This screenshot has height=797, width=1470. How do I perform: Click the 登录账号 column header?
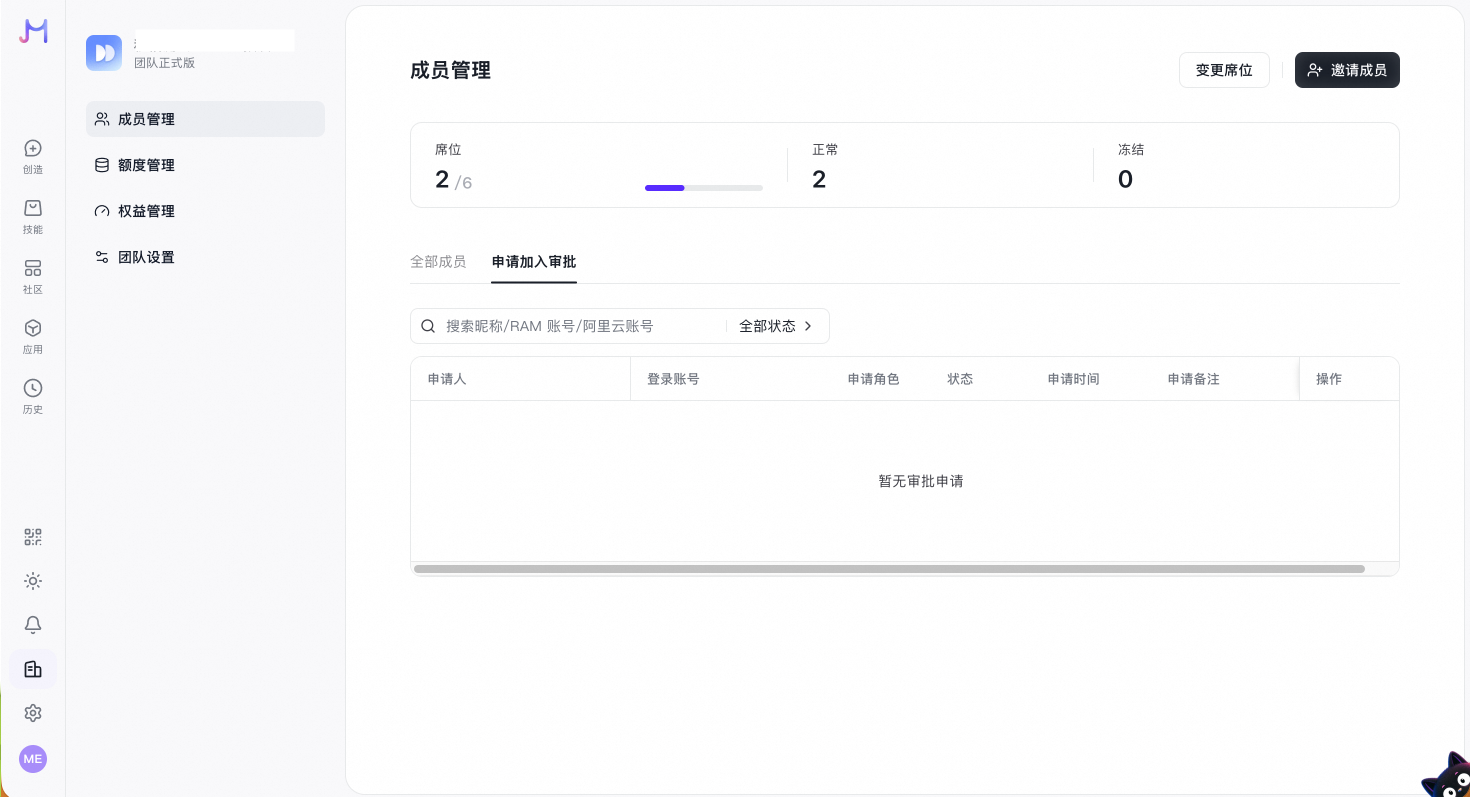point(673,379)
